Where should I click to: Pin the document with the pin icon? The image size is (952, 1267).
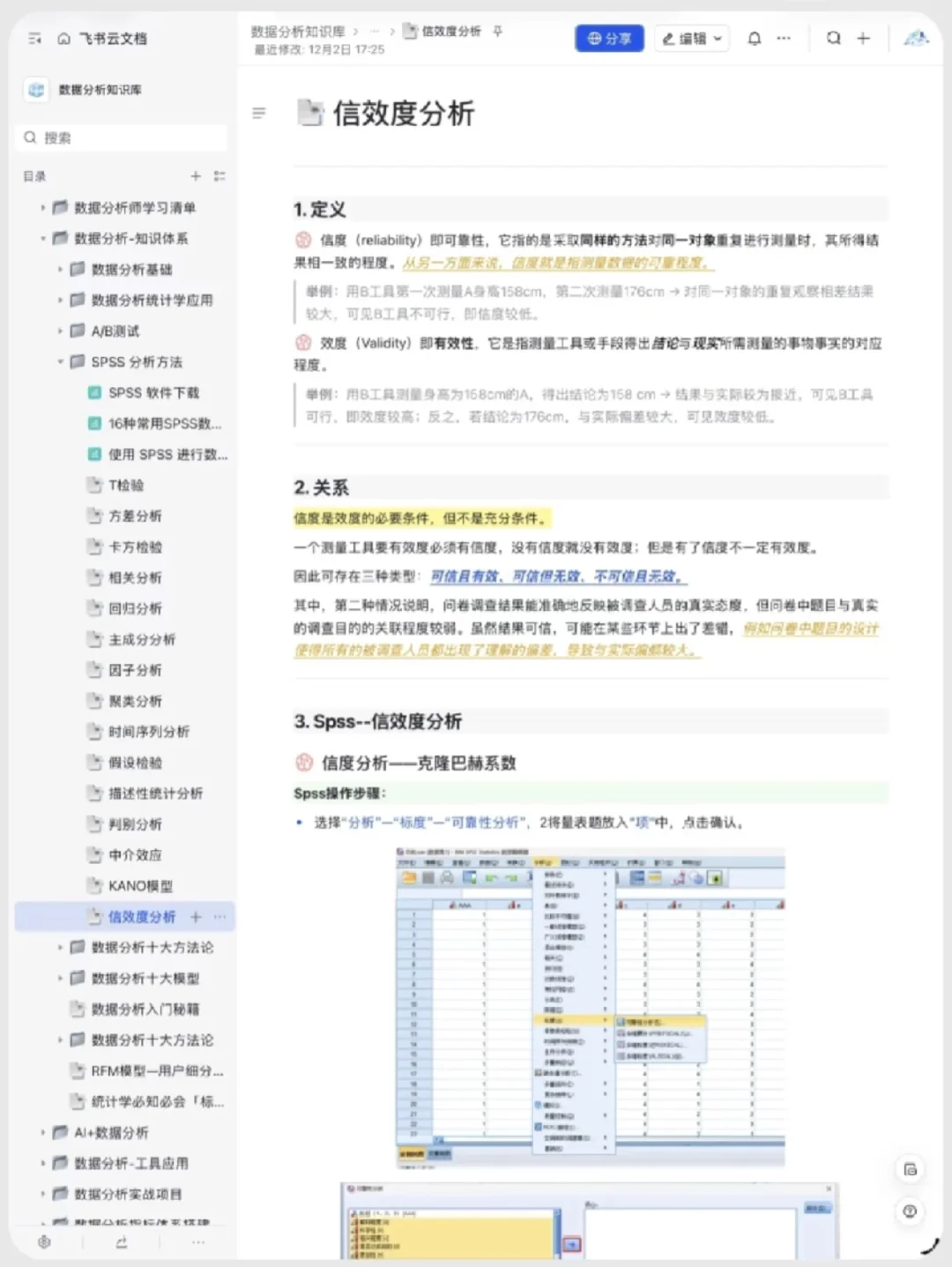(498, 32)
